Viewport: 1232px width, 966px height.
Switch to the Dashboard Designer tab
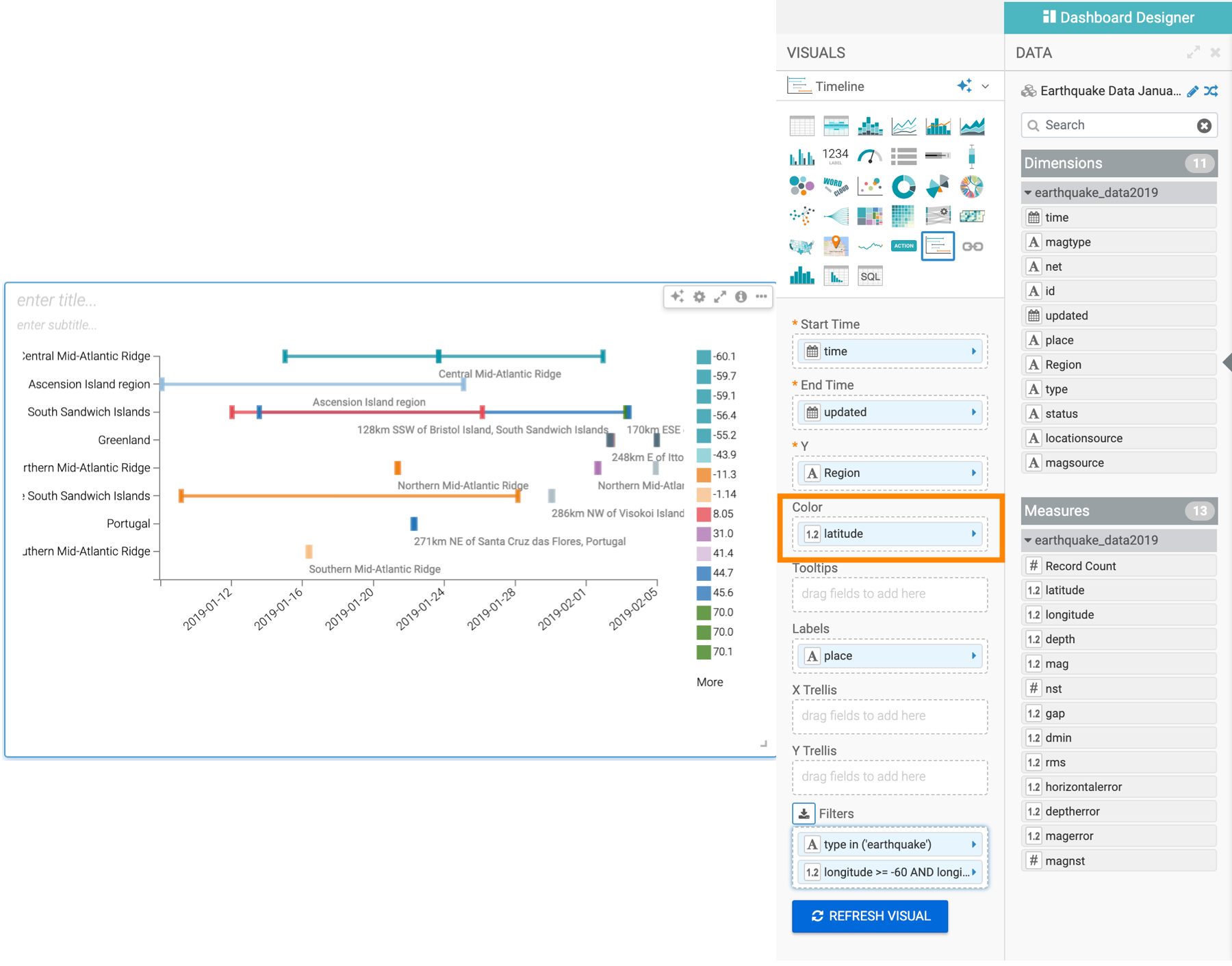1118,17
